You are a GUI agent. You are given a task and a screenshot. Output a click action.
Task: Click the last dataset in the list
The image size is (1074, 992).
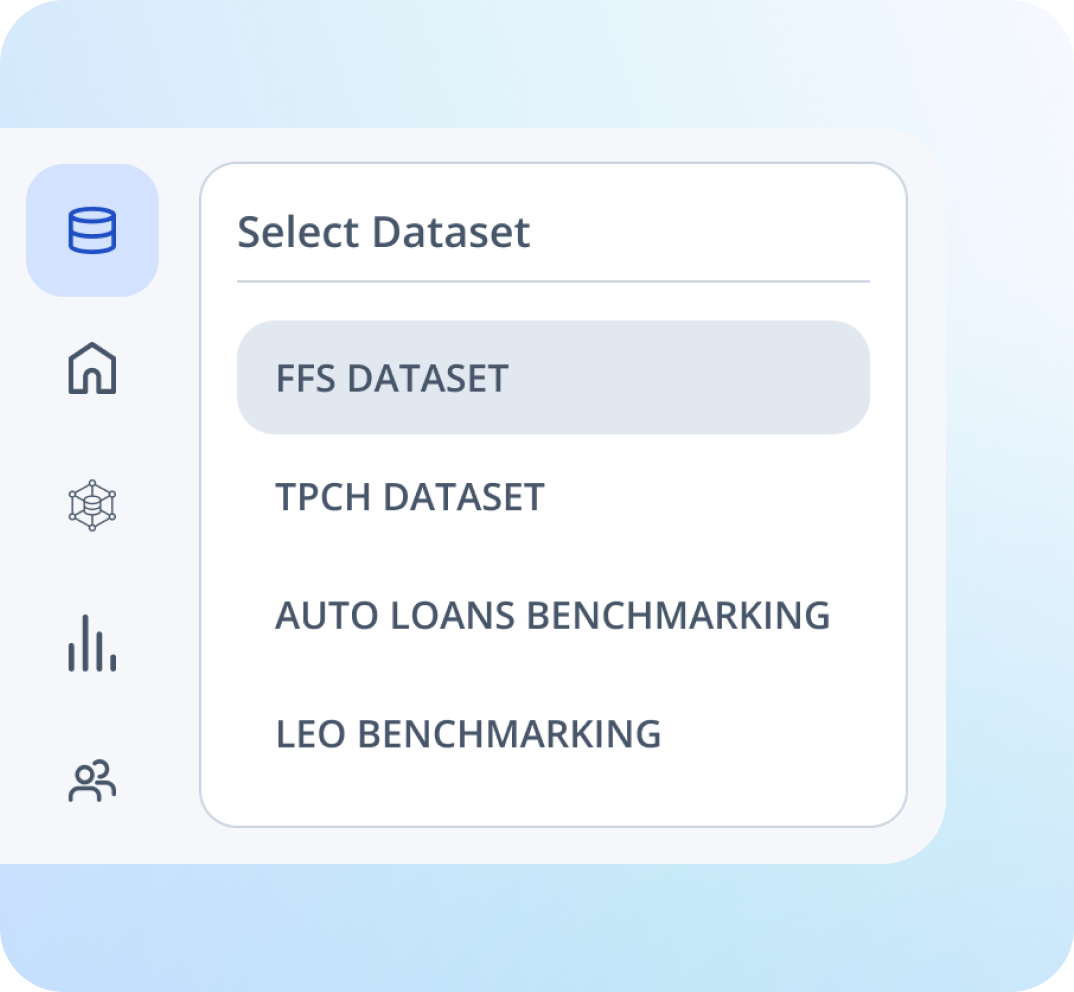point(468,734)
